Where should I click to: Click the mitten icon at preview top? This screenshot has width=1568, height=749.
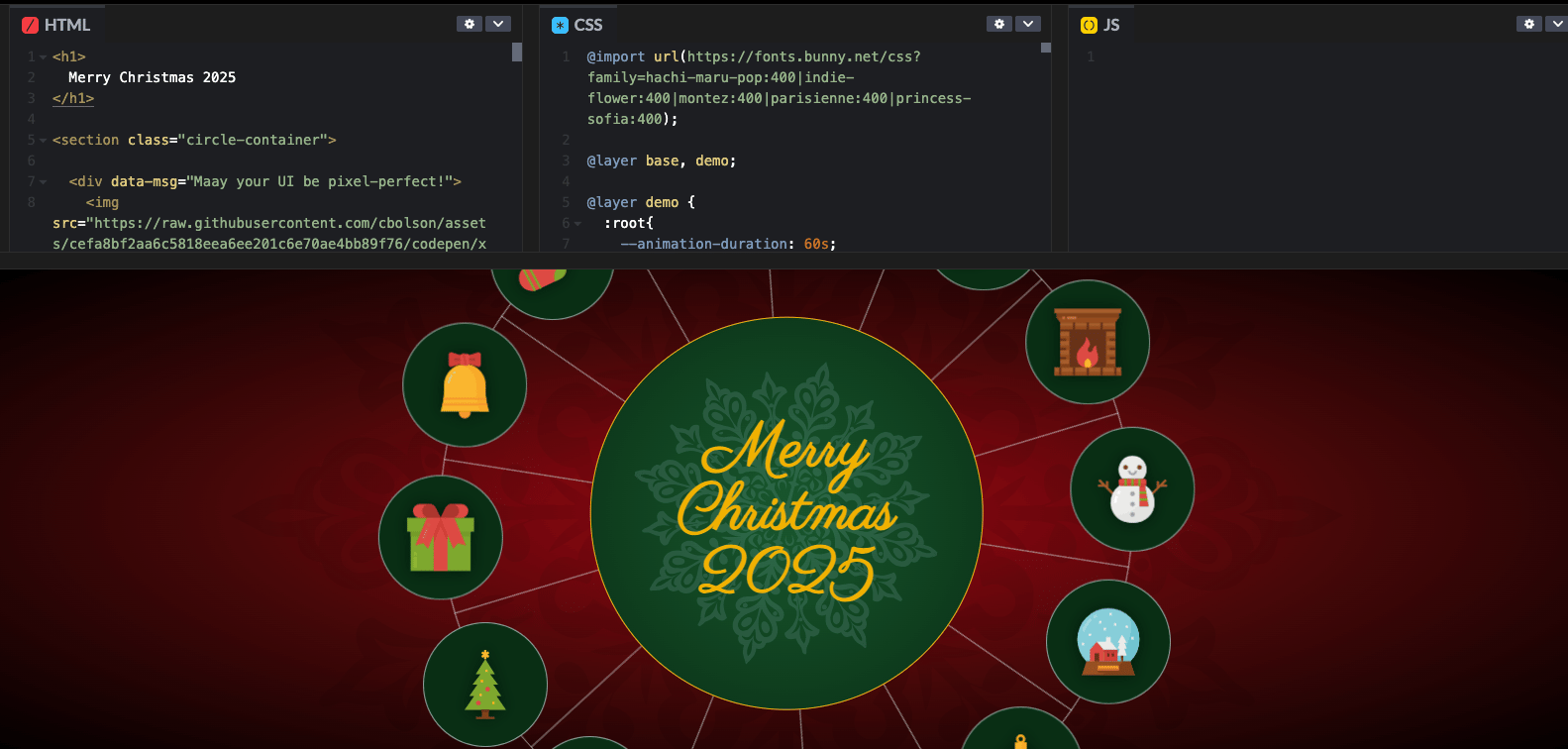click(542, 279)
